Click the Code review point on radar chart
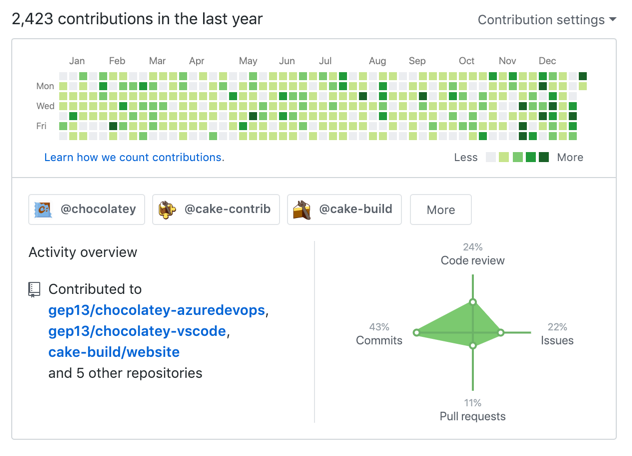 [473, 301]
